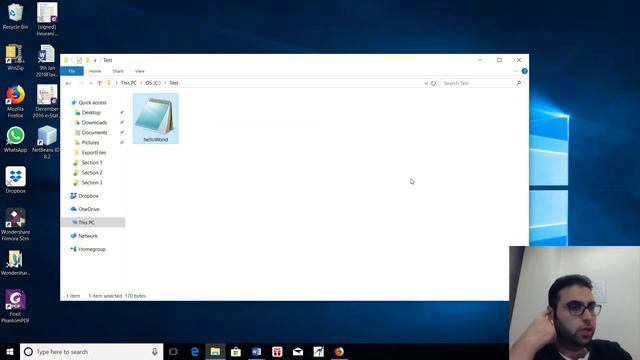The height and width of the screenshot is (360, 640).
Task: Click the taskbar search microphone icon
Action: [155, 352]
